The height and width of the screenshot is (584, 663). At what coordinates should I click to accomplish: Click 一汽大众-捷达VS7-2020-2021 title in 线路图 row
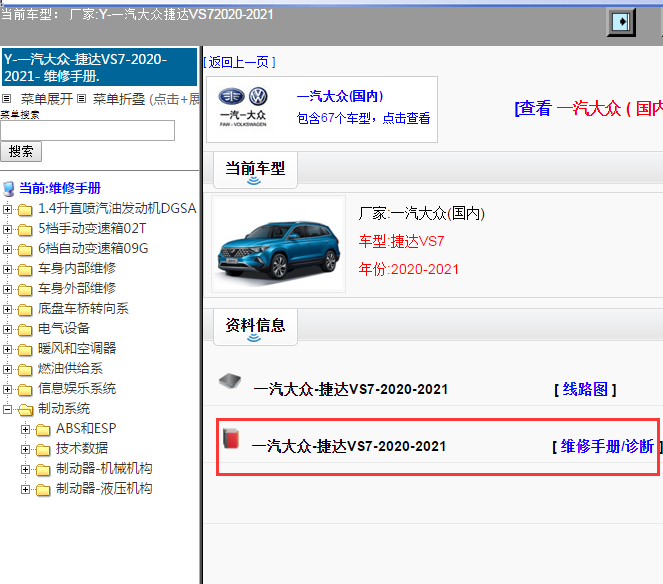(351, 389)
